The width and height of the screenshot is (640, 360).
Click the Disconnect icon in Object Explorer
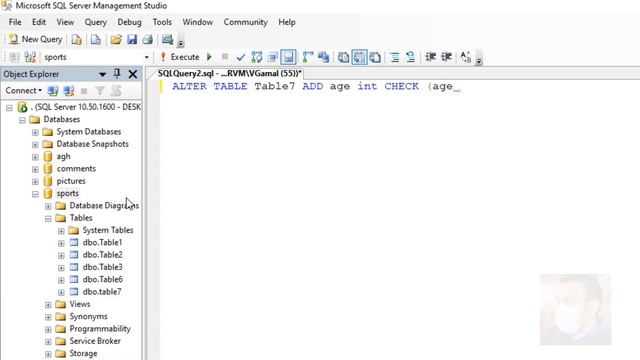coord(69,91)
